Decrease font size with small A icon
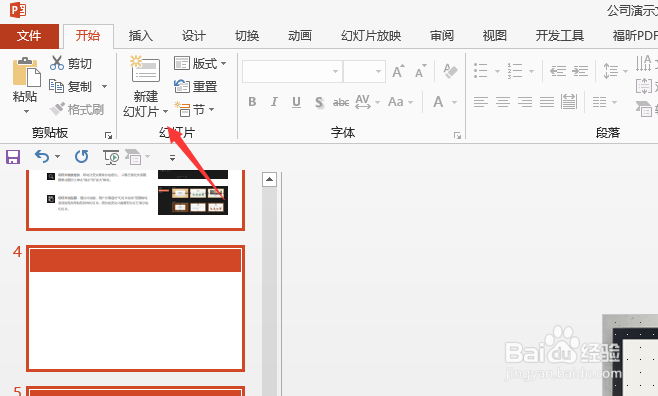 [x=420, y=71]
